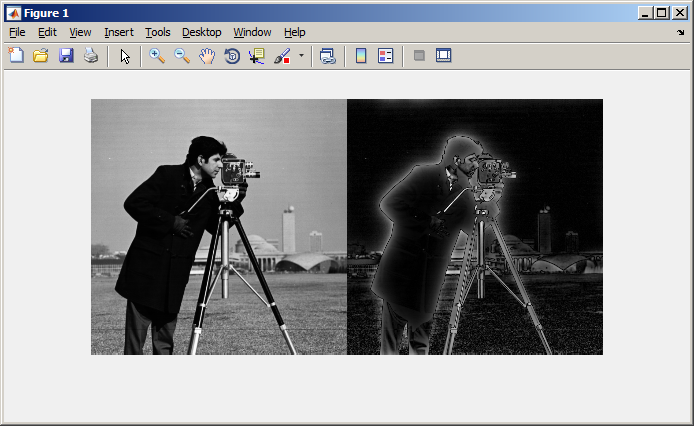This screenshot has width=694, height=426.
Task: Click the Show Plot Tools and Dock Figure icon
Action: (x=444, y=56)
